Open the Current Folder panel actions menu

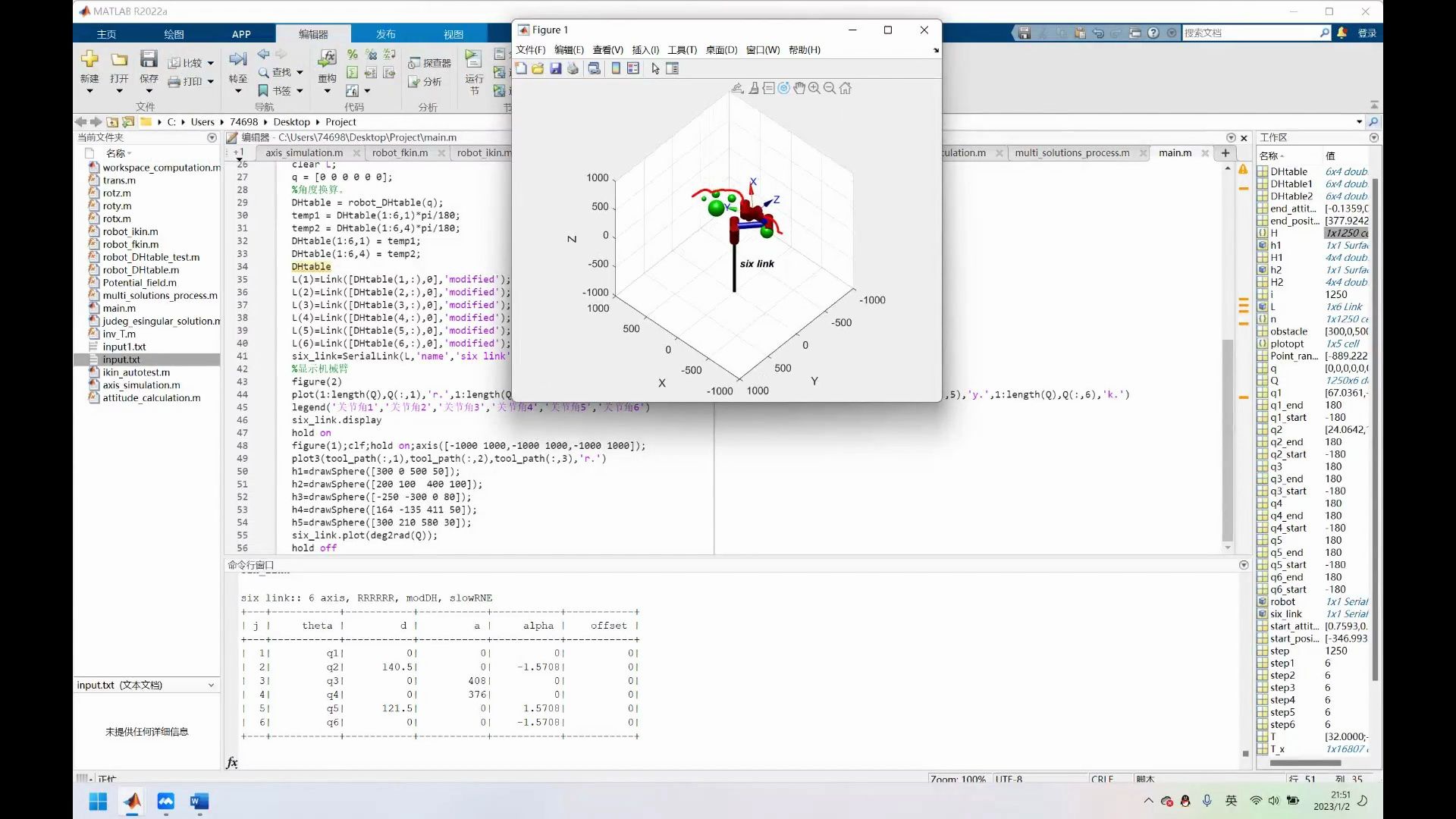click(212, 137)
